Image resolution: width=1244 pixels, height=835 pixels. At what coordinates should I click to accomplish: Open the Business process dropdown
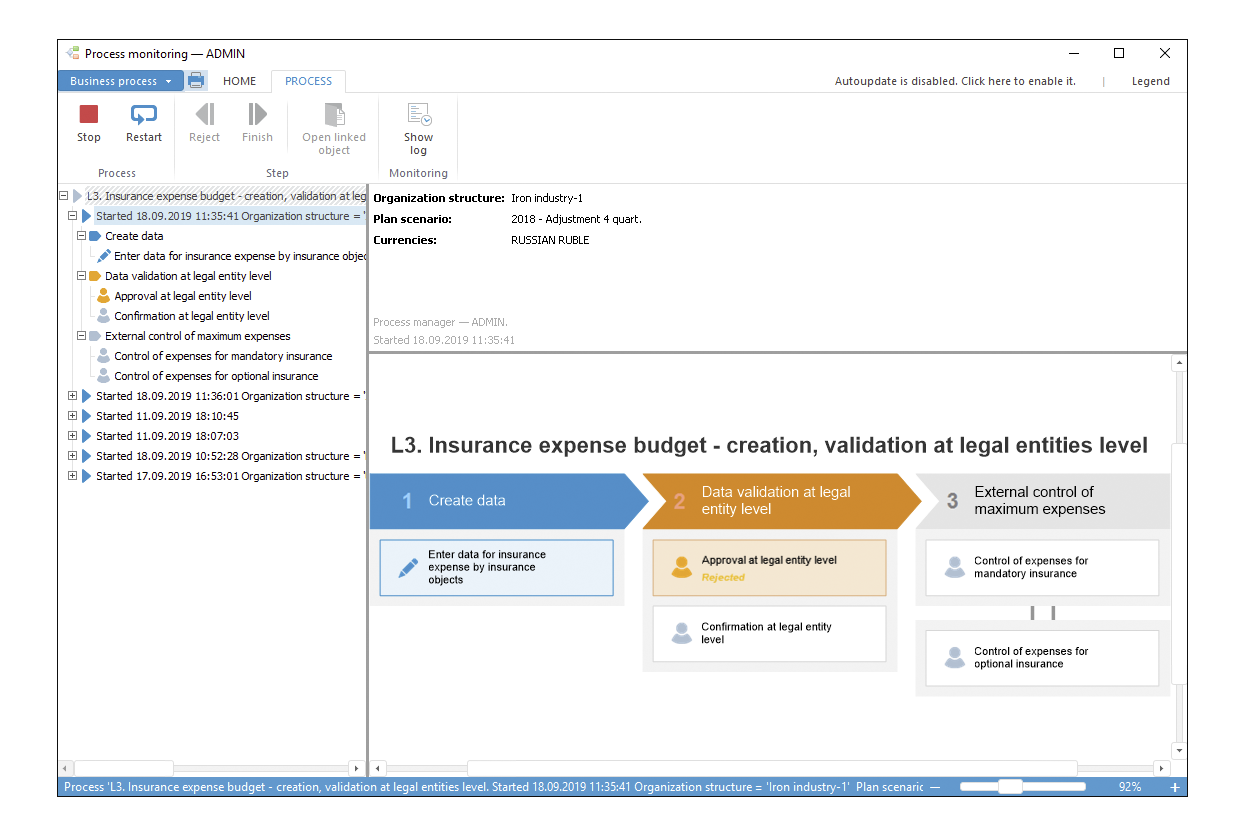120,81
